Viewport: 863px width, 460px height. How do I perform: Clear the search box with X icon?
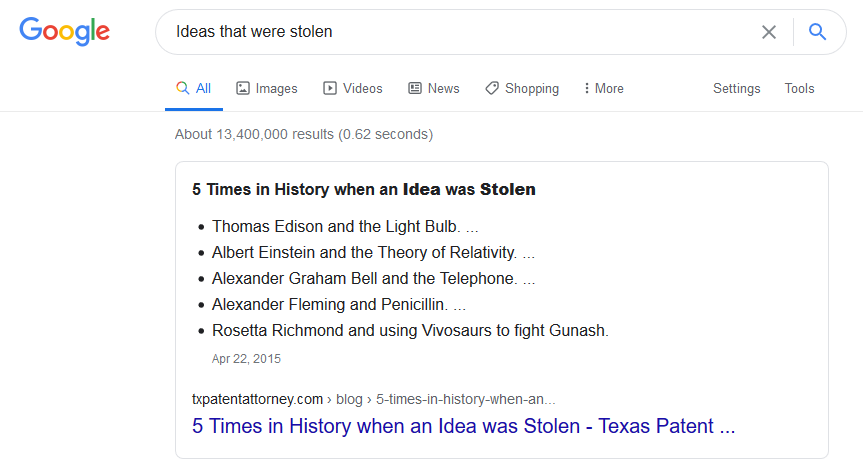coord(768,32)
